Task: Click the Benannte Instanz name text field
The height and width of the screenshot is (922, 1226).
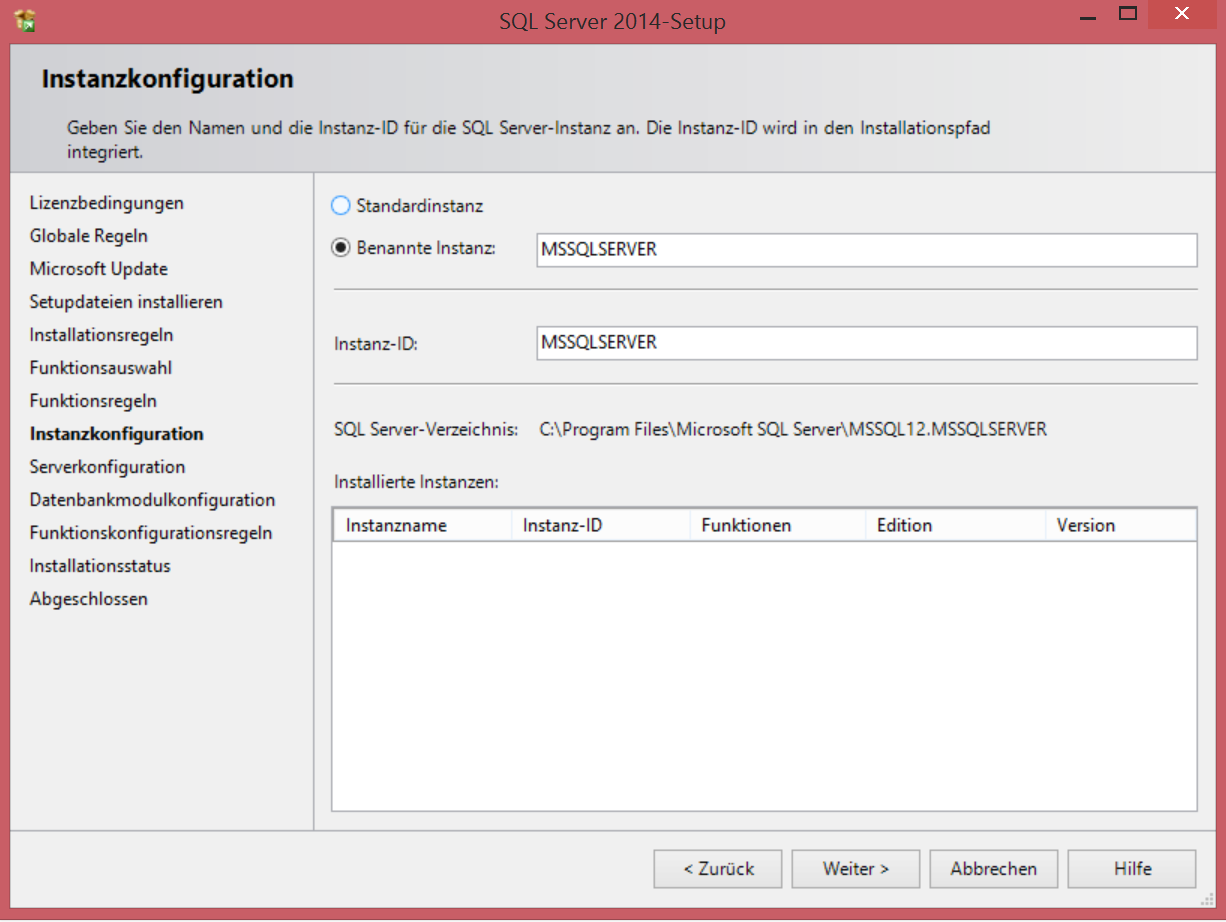Action: (866, 250)
